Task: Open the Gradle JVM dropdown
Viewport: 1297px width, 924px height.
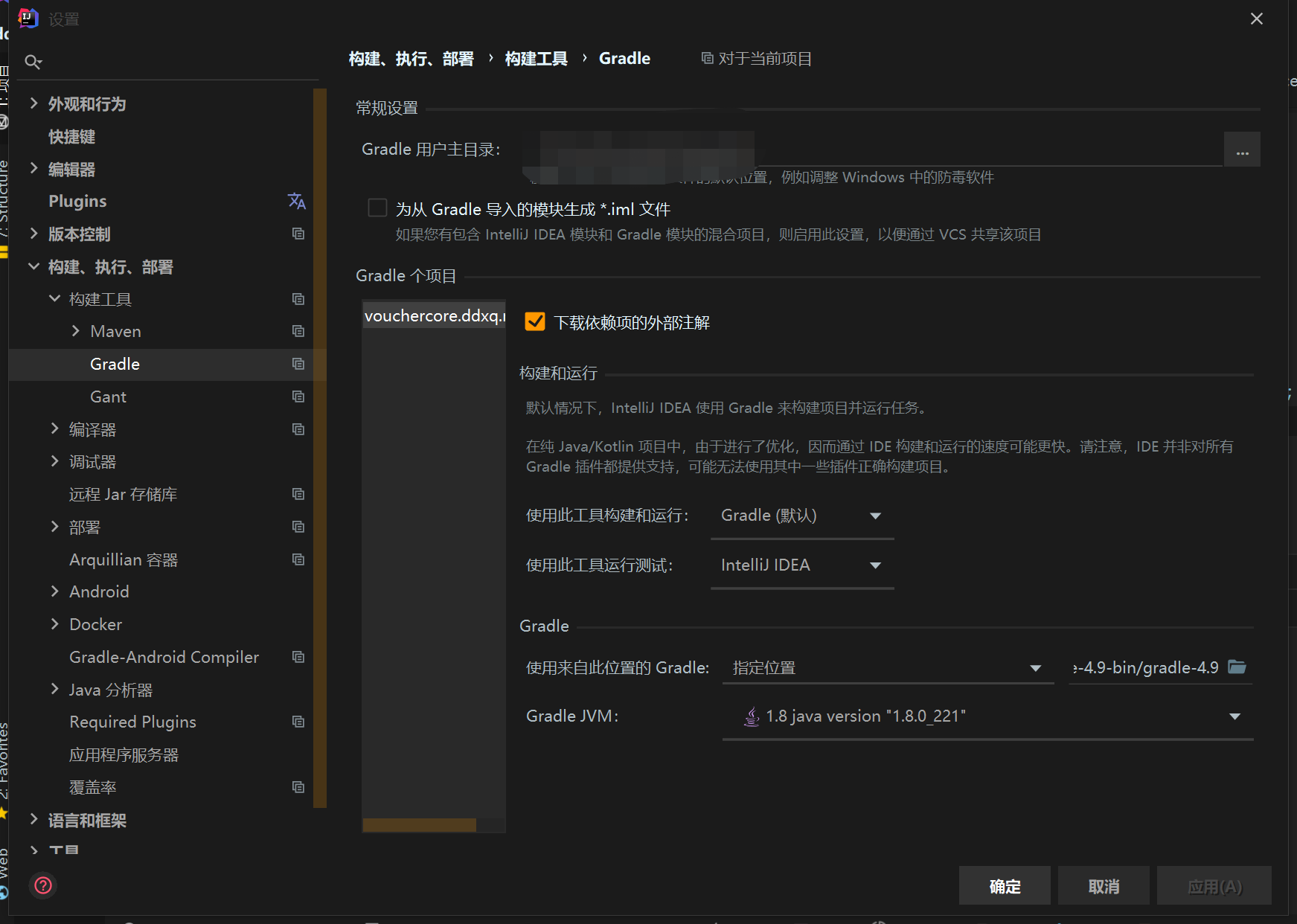Action: 987,716
